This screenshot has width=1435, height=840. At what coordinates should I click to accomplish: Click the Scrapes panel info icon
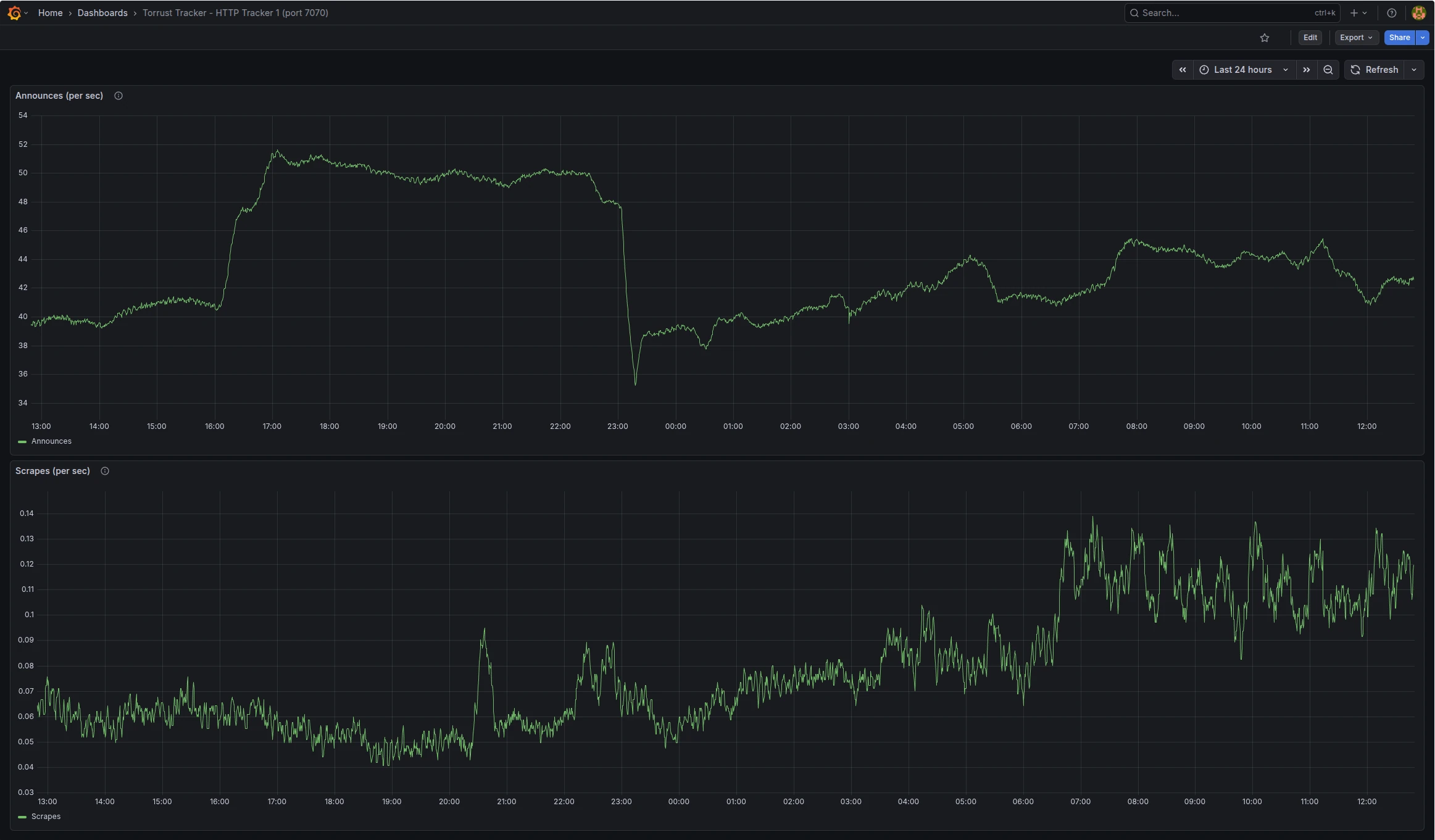(104, 471)
